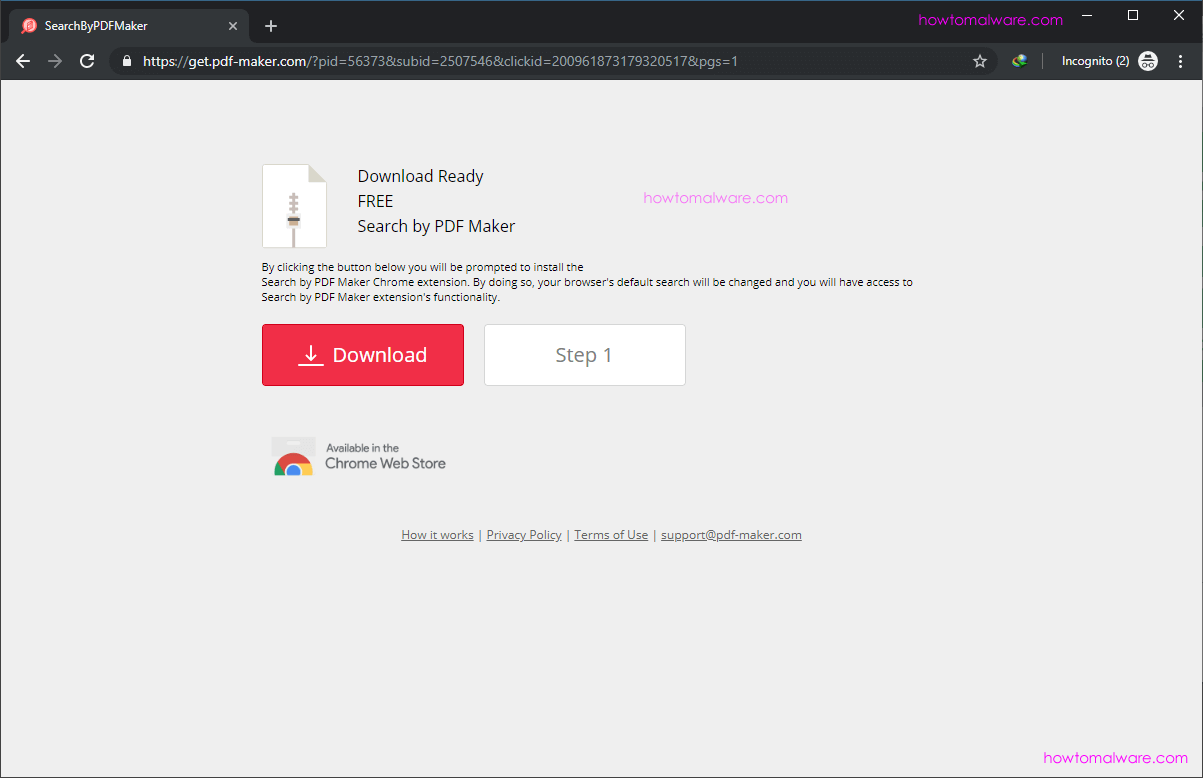Image resolution: width=1203 pixels, height=778 pixels.
Task: Open the Privacy Policy link
Action: 524,535
